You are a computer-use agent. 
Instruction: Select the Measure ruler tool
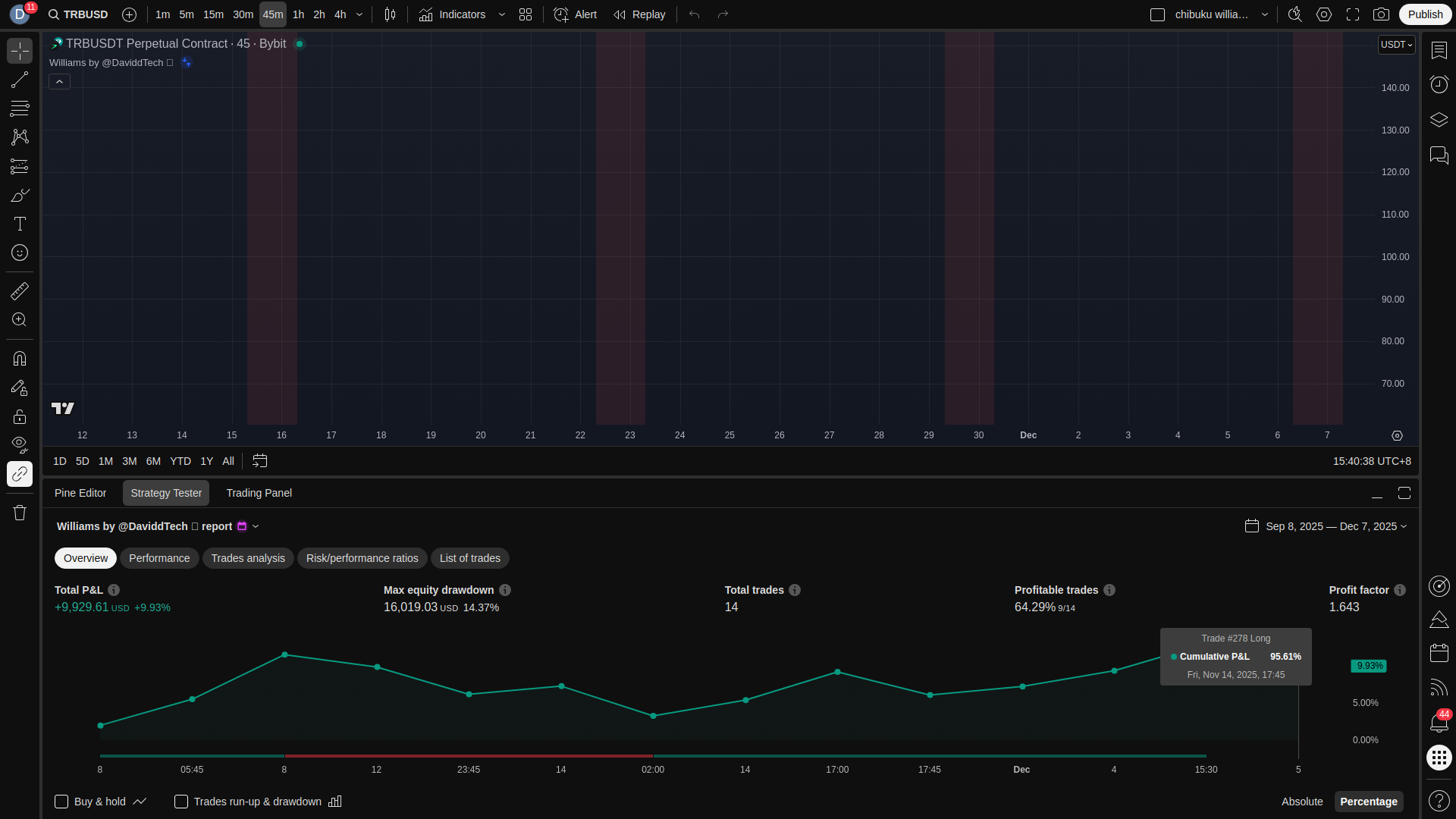point(20,291)
